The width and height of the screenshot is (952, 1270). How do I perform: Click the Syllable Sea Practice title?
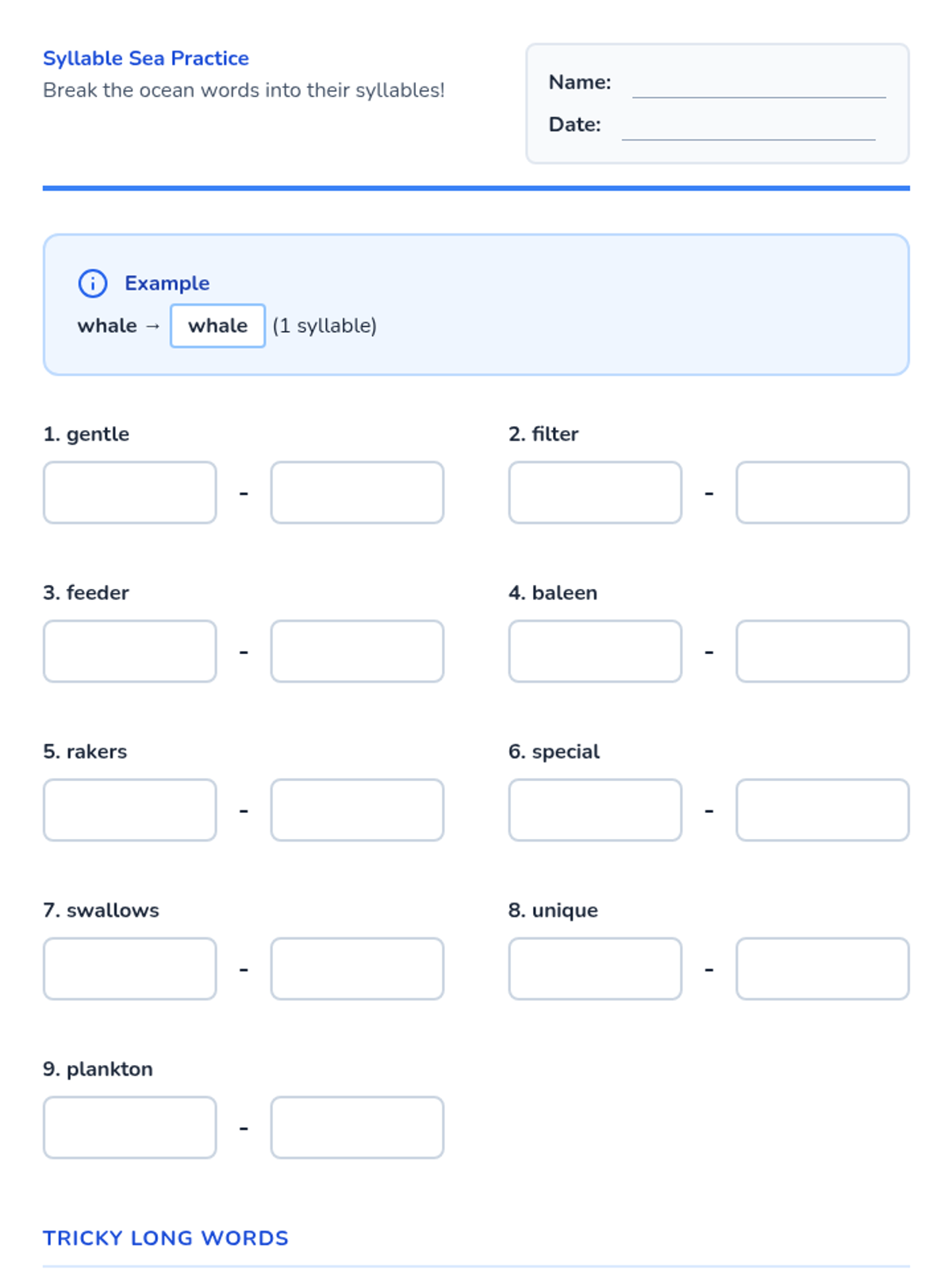click(x=146, y=58)
